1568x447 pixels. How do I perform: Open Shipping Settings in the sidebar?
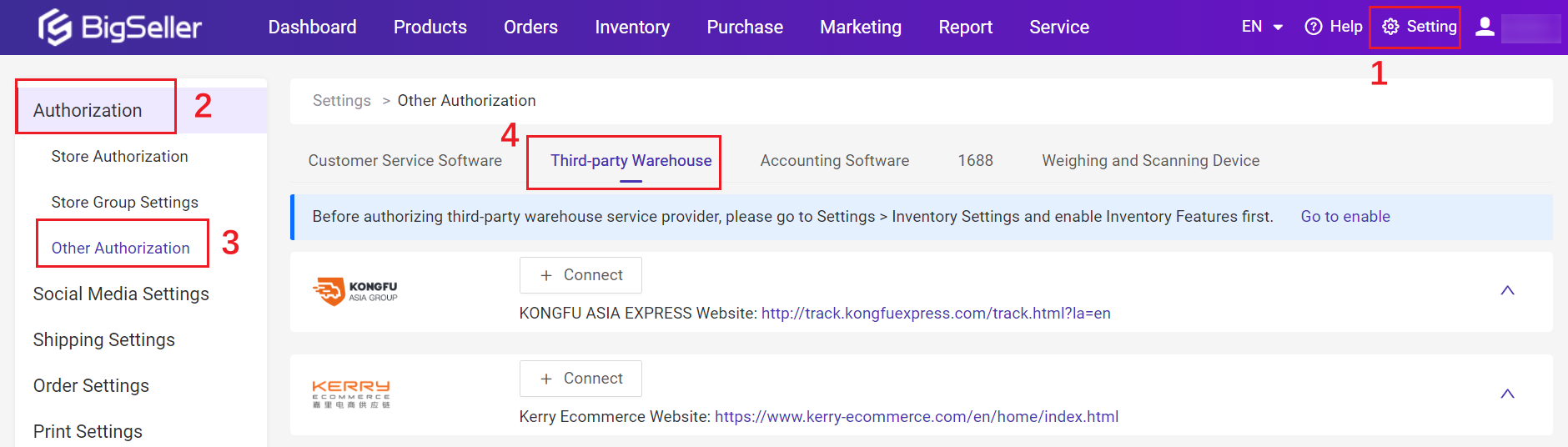pos(103,340)
